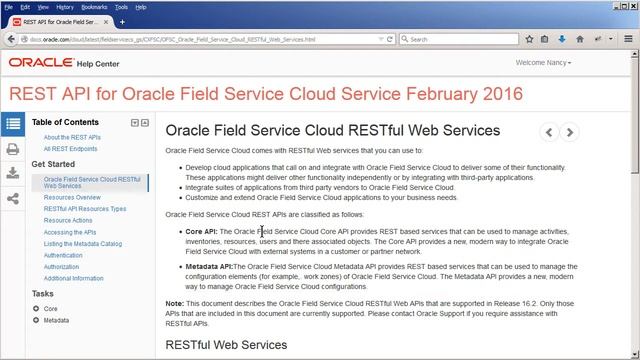Open the Bookmarks menu
Image resolution: width=640 pixels, height=360 pixels.
pos(94,7)
